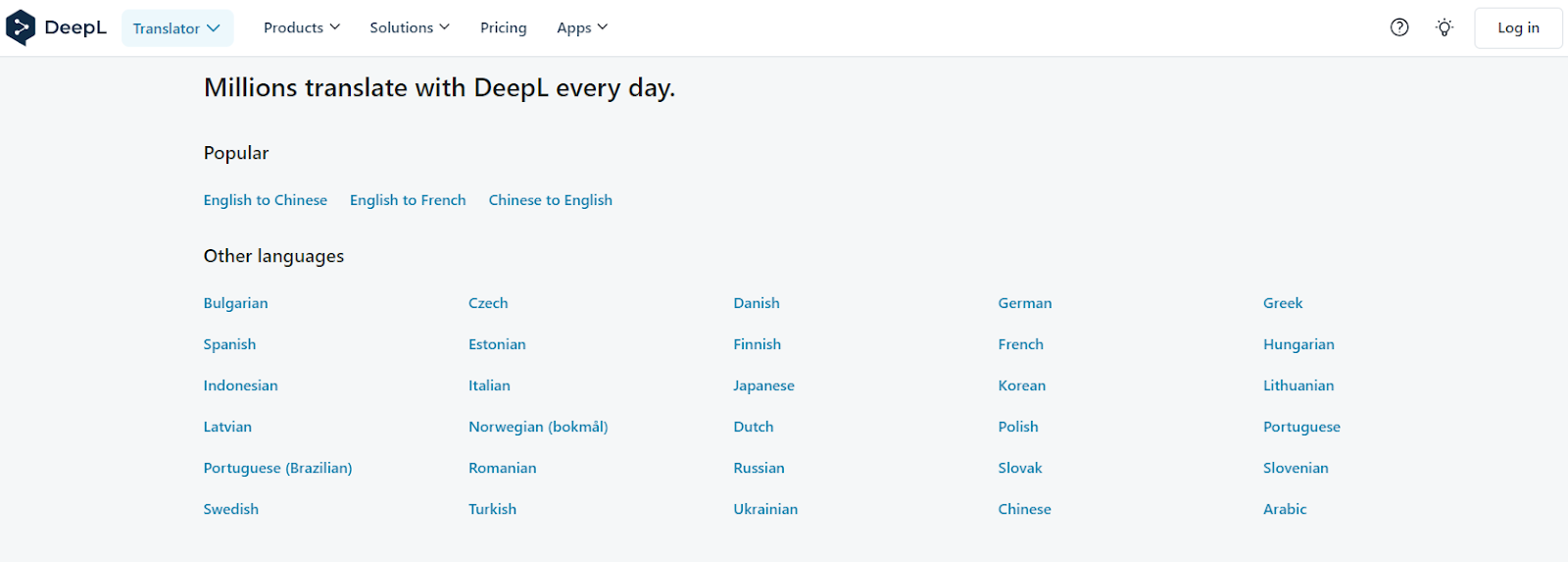
Task: Expand the Solutions menu
Action: (410, 27)
